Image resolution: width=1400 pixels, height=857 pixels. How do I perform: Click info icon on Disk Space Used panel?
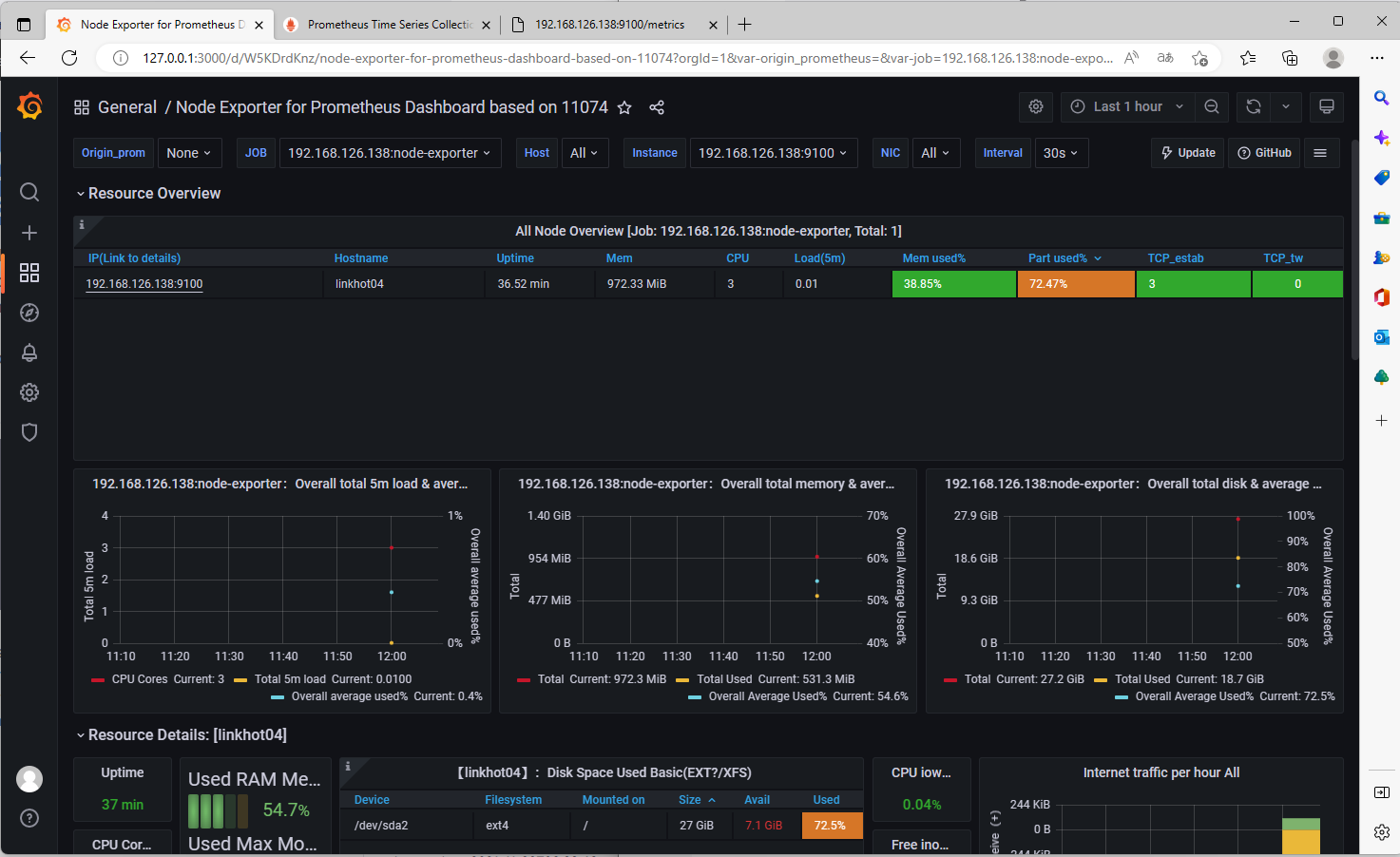click(348, 767)
